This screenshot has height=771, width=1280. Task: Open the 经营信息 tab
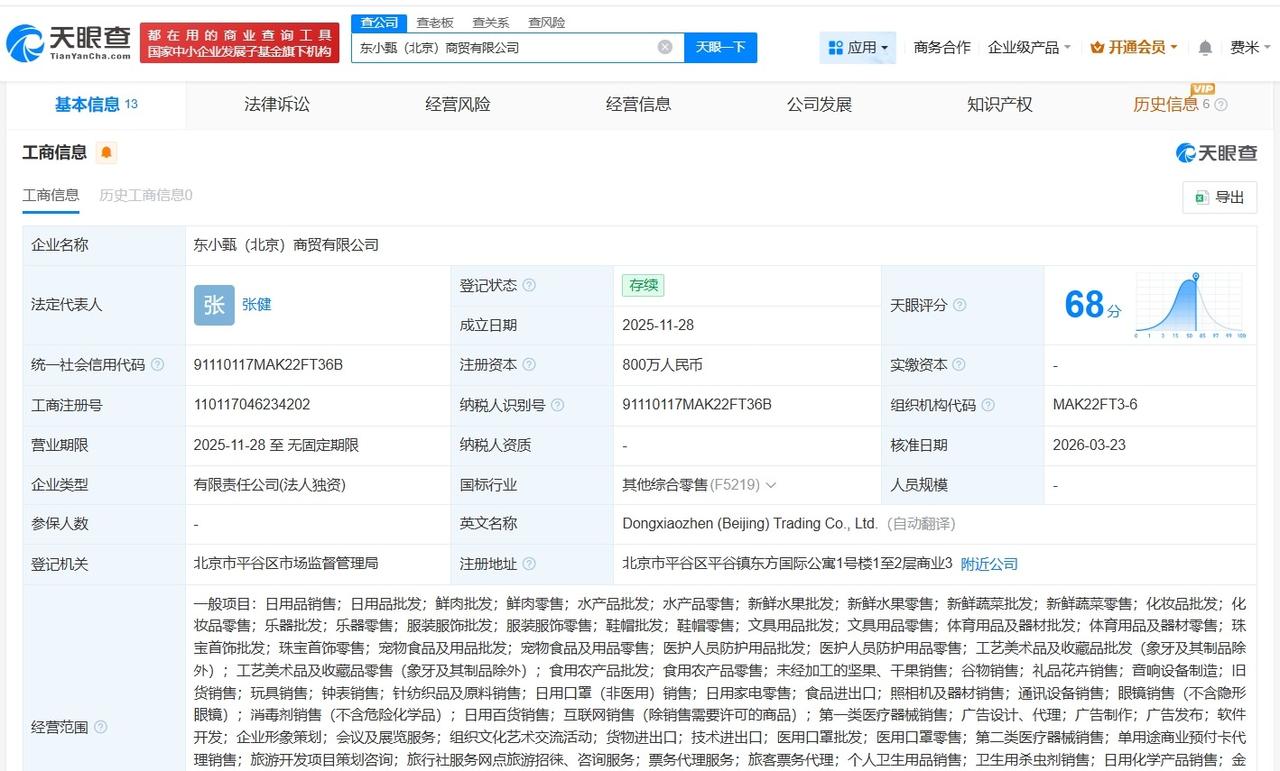638,104
